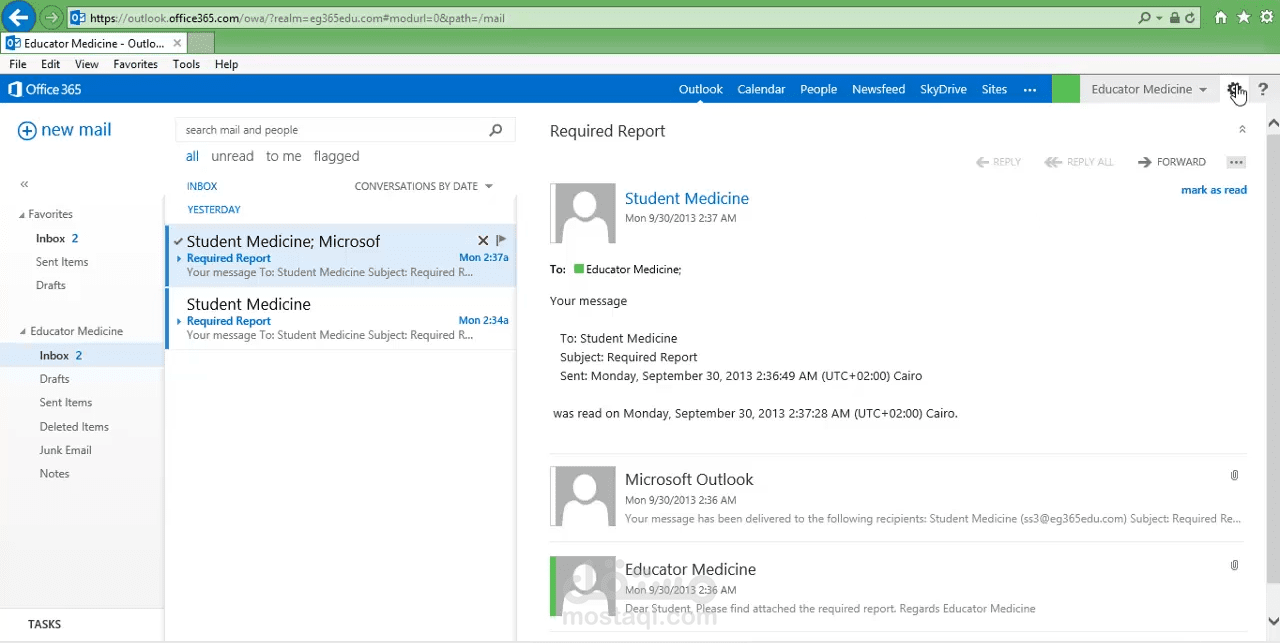Screen dimensions: 1280x643
Task: Click the search magnifier in mail search
Action: 495,130
